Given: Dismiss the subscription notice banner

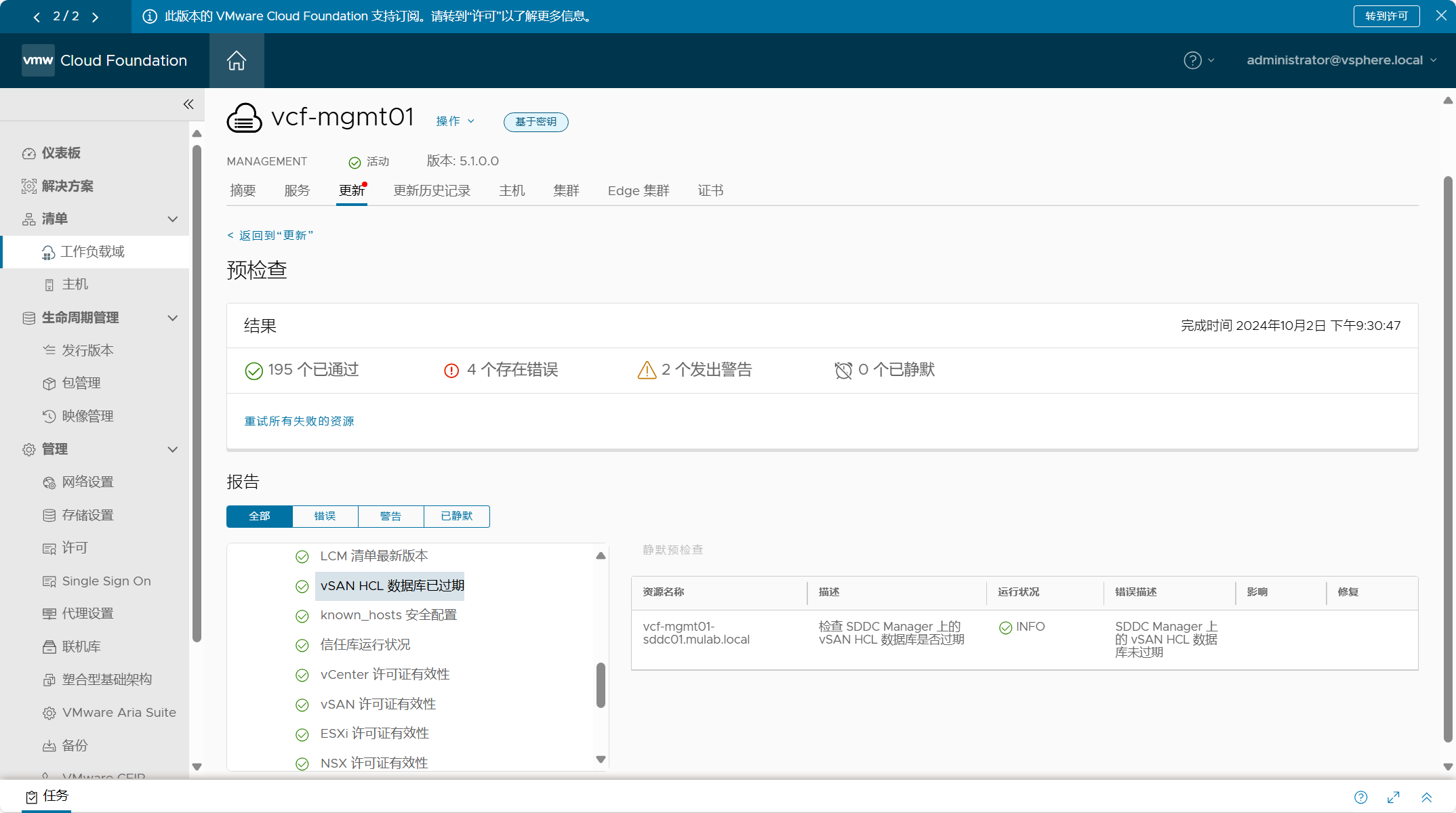Looking at the screenshot, I should point(1441,16).
